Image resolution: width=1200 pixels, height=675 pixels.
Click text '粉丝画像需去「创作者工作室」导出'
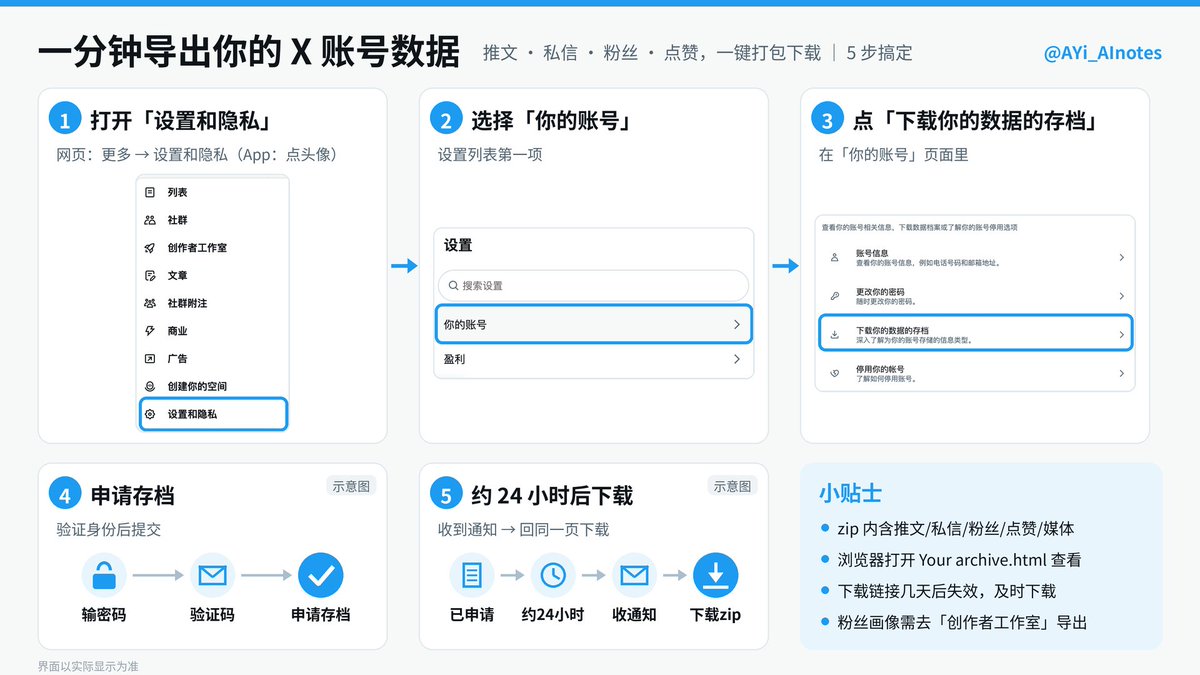962,622
